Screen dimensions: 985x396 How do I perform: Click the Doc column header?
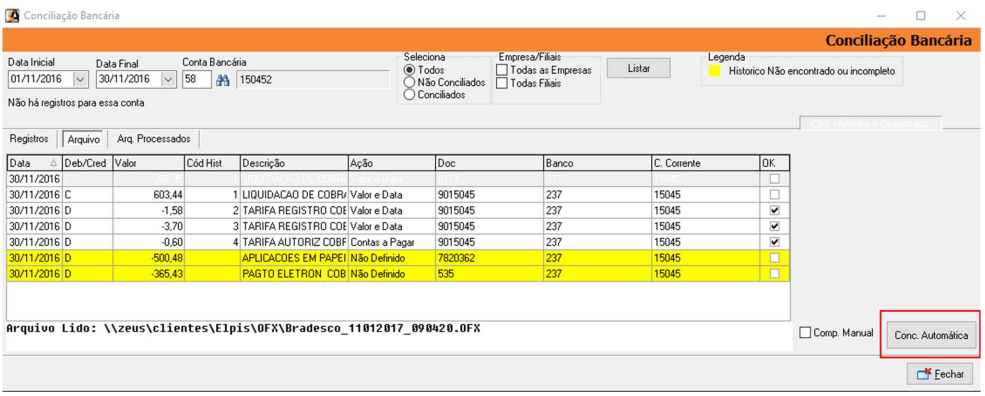point(489,163)
